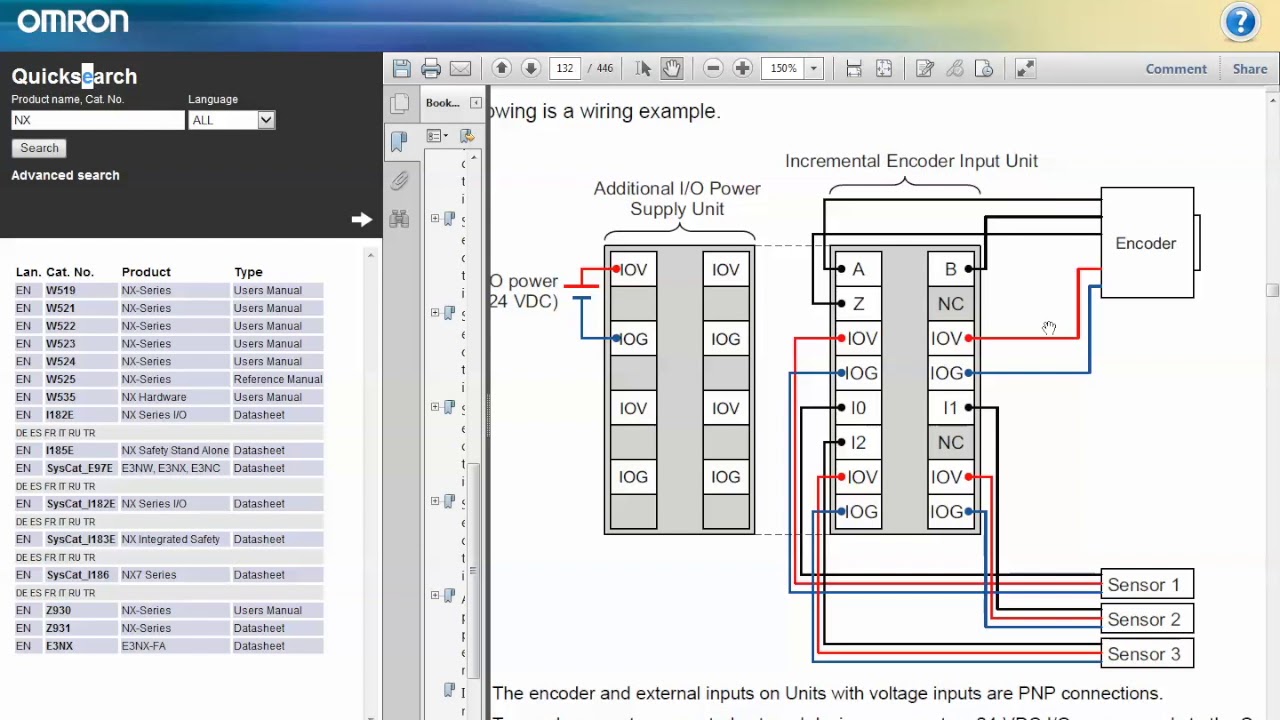Click the PDF vertical scrollbar thumb
This screenshot has height=720, width=1280.
[x=1272, y=290]
